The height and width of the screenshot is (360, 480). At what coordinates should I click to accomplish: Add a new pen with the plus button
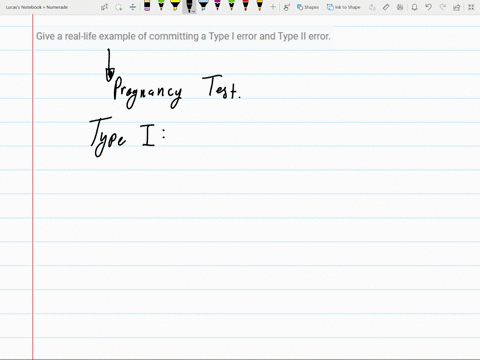(x=273, y=7)
